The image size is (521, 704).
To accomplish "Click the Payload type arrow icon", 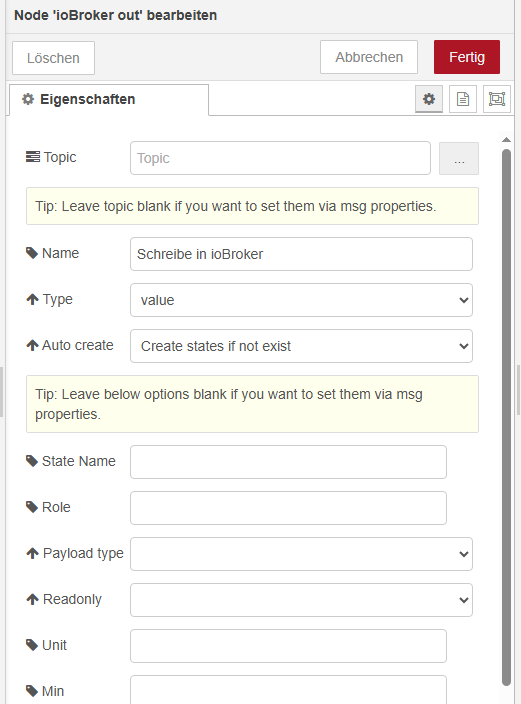I will coord(32,553).
